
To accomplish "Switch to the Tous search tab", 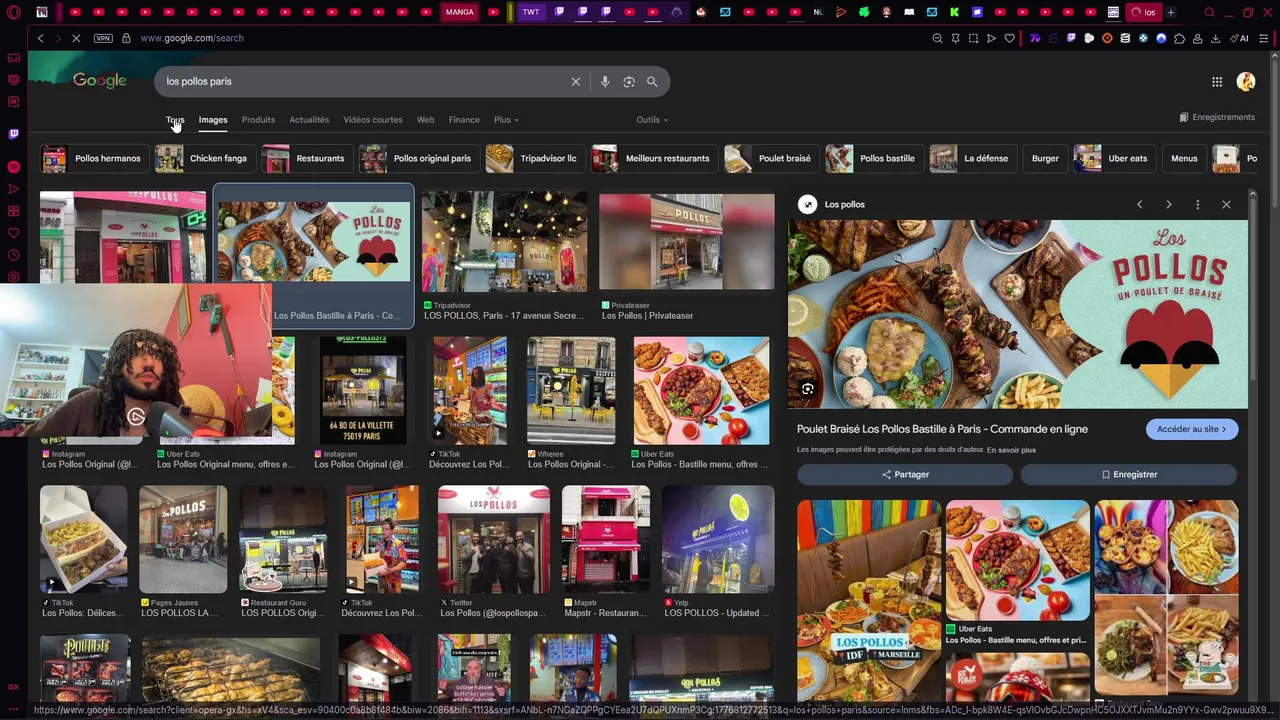I will 175,120.
